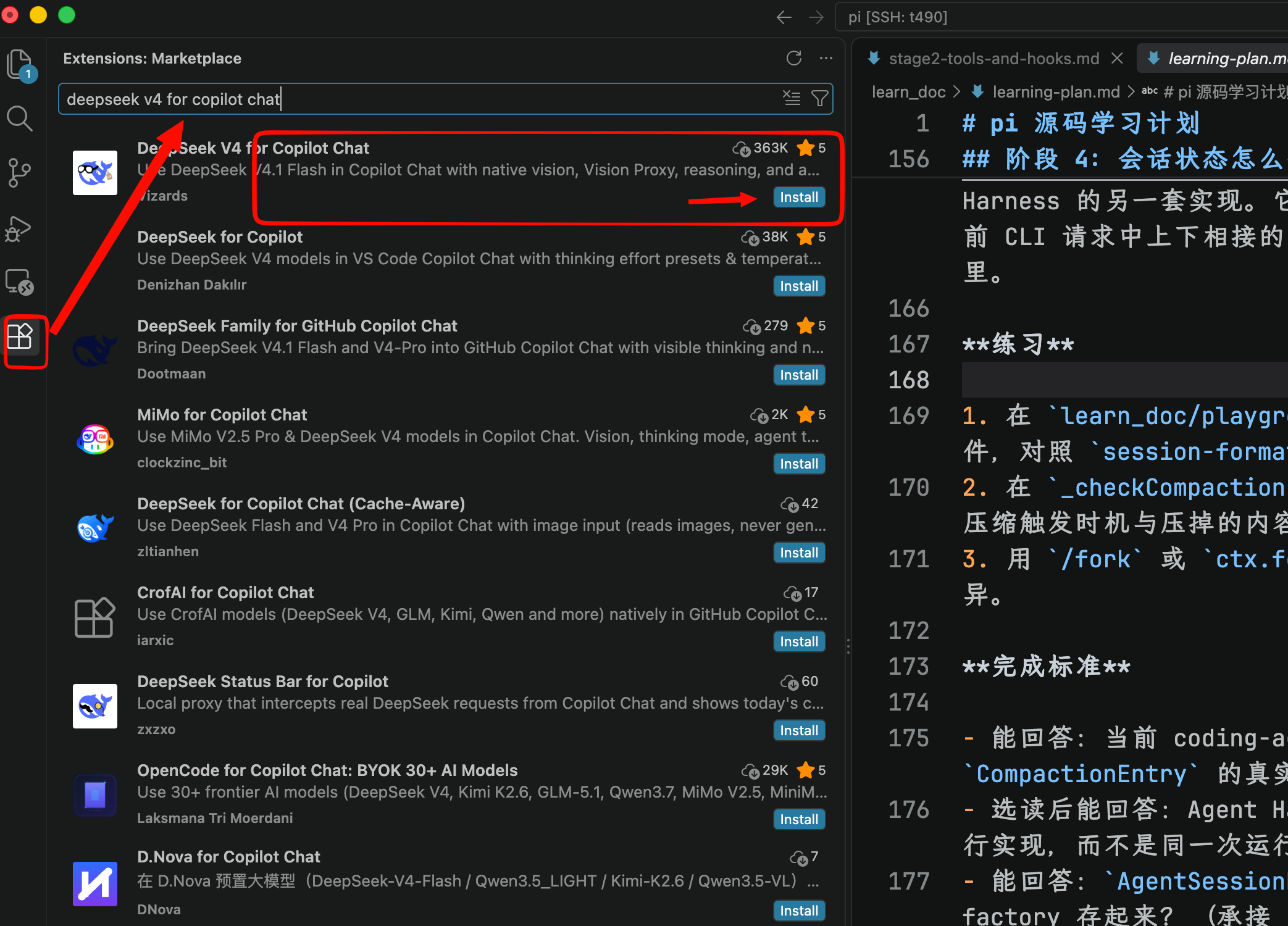Install DeepSeek Family for GitHub Copilot Chat
Screen dimensions: 1288x926
[x=799, y=375]
